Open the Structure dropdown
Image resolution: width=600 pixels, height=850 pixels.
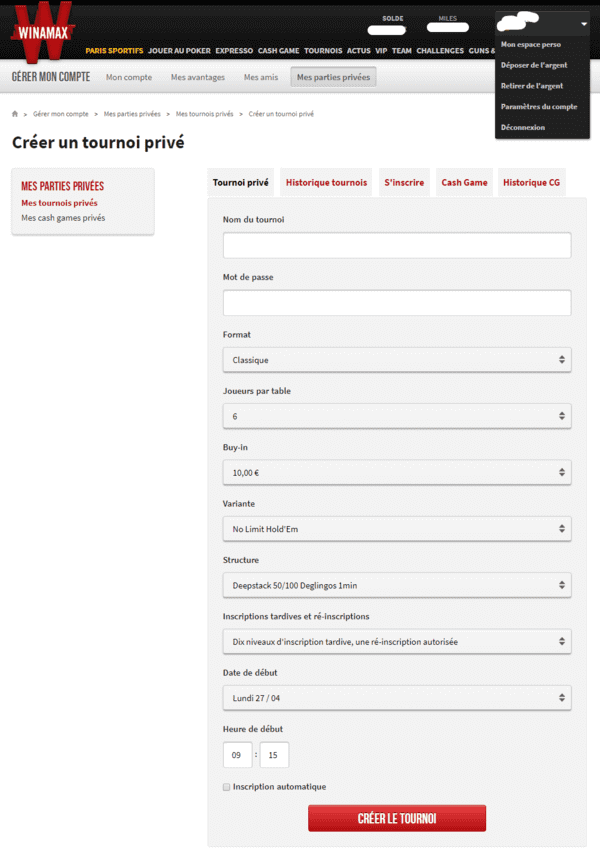[x=397, y=585]
